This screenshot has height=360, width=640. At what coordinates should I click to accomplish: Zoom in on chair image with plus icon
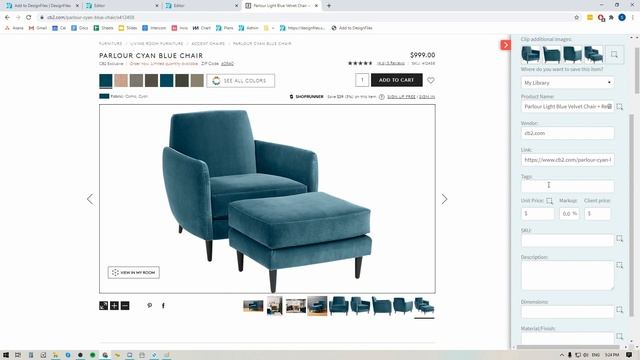tap(114, 305)
